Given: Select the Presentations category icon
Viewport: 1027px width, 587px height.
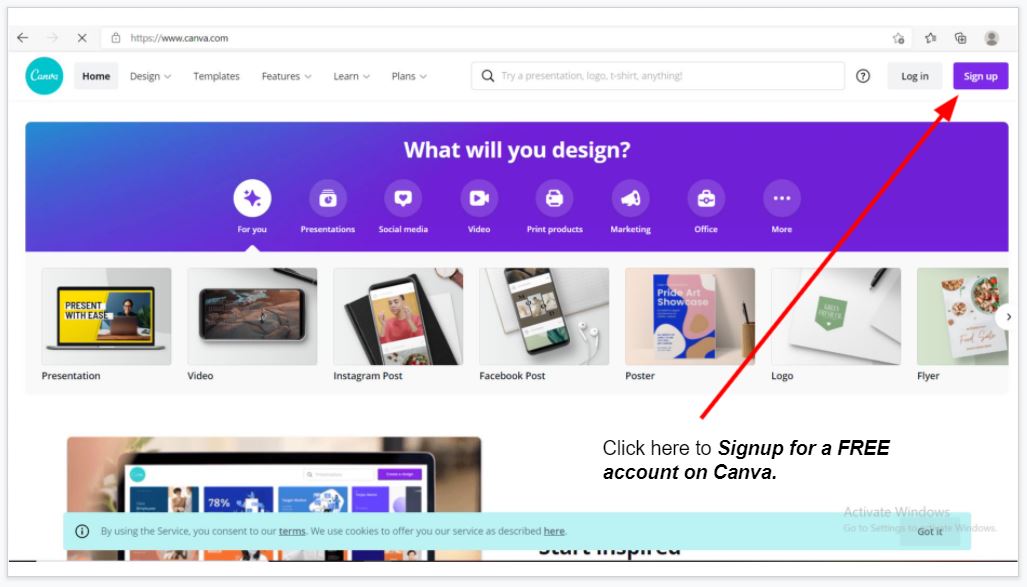Looking at the screenshot, I should (327, 198).
